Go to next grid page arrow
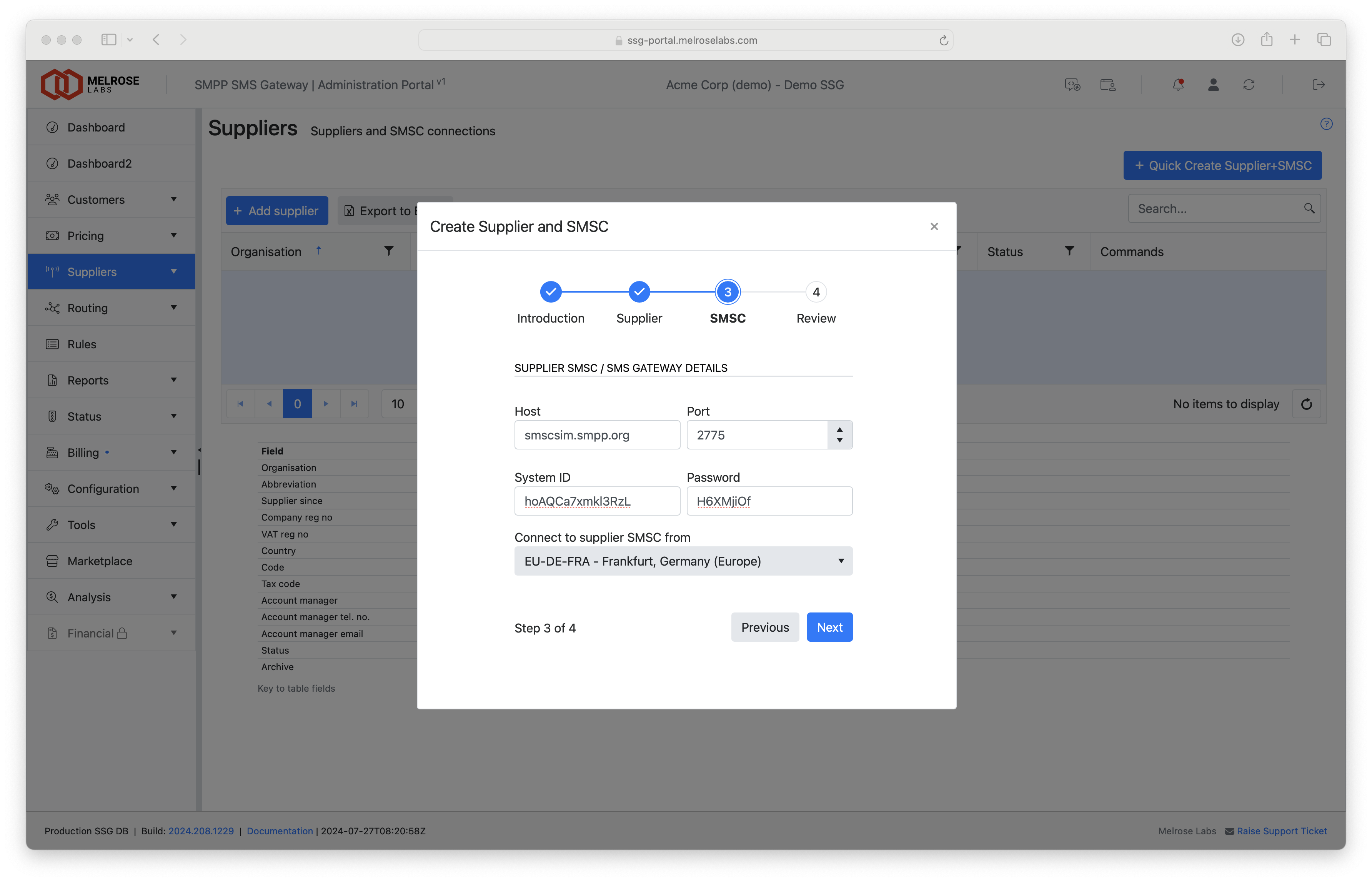 326,404
